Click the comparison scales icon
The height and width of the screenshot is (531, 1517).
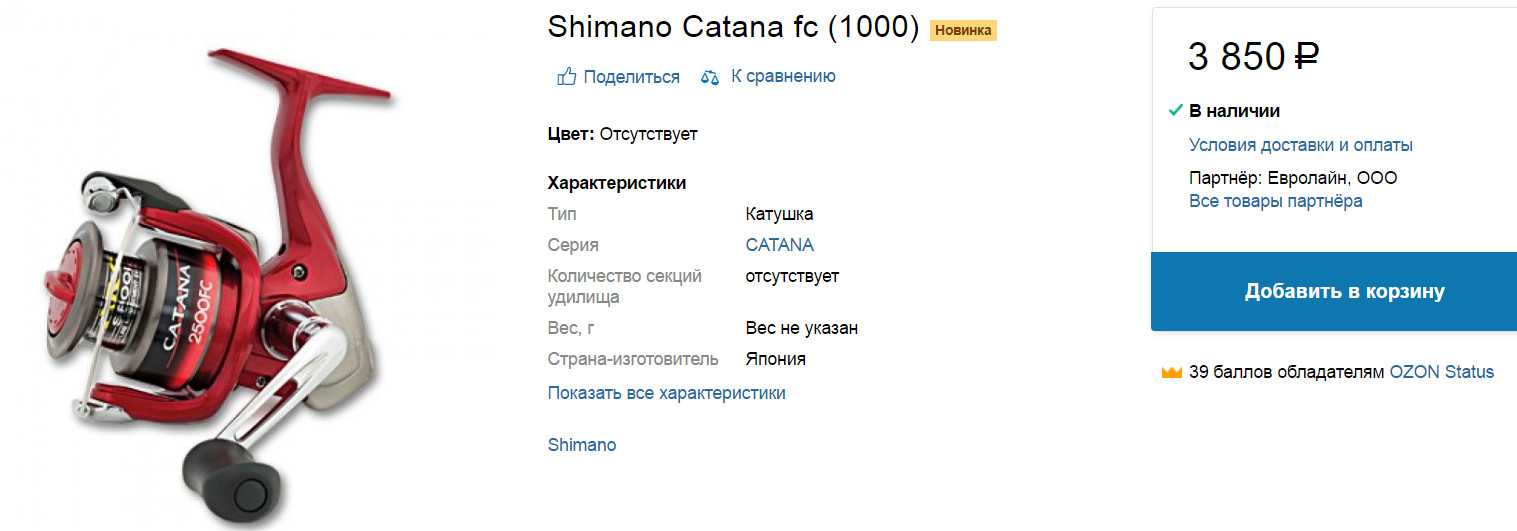710,77
